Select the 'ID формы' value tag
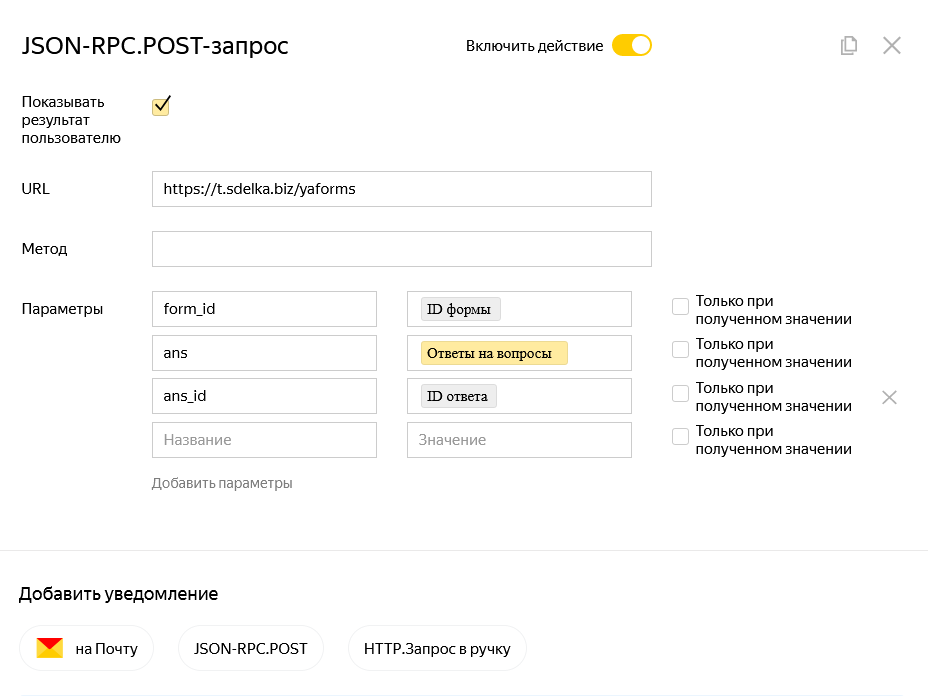This screenshot has width=928, height=696. [460, 309]
